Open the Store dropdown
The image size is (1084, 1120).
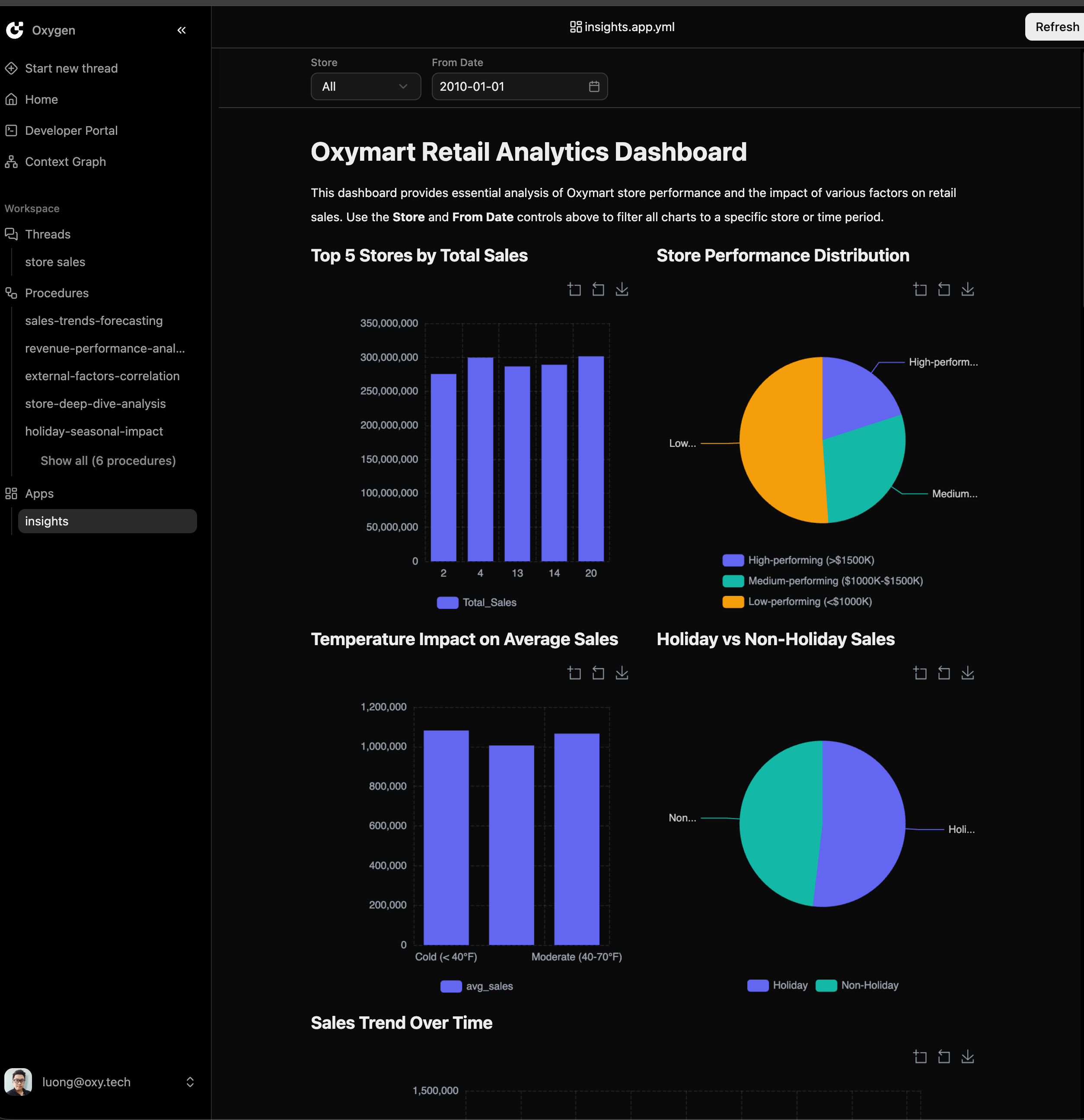click(365, 86)
